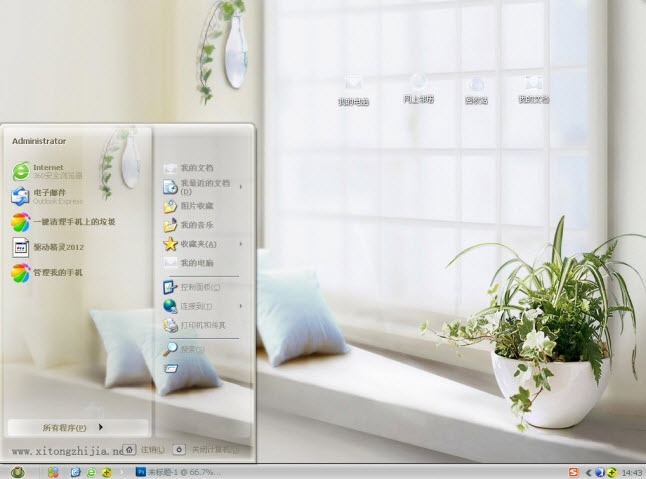Select 连接到(T) globe item

[188, 306]
